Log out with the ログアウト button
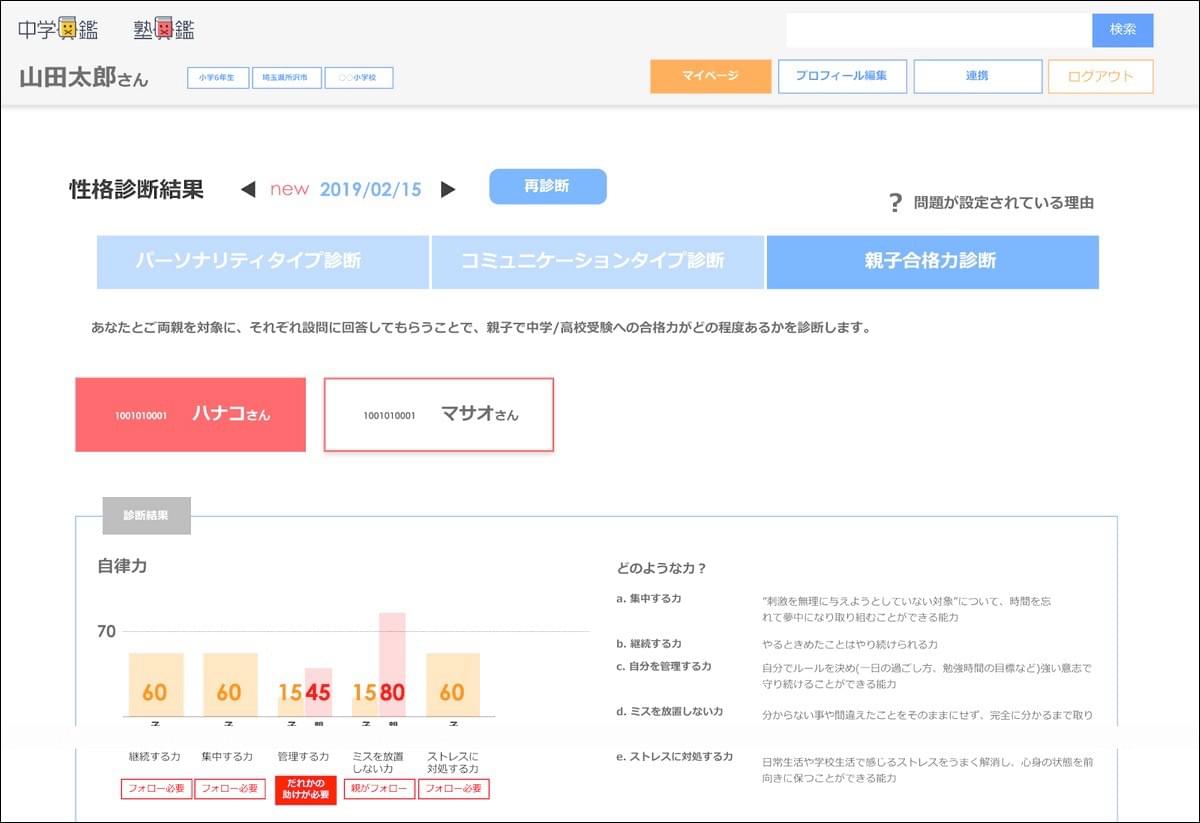This screenshot has width=1200, height=823. pyautogui.click(x=1100, y=77)
